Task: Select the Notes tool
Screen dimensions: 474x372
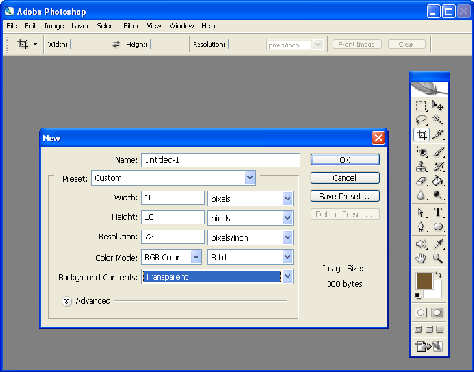Action: [x=421, y=244]
